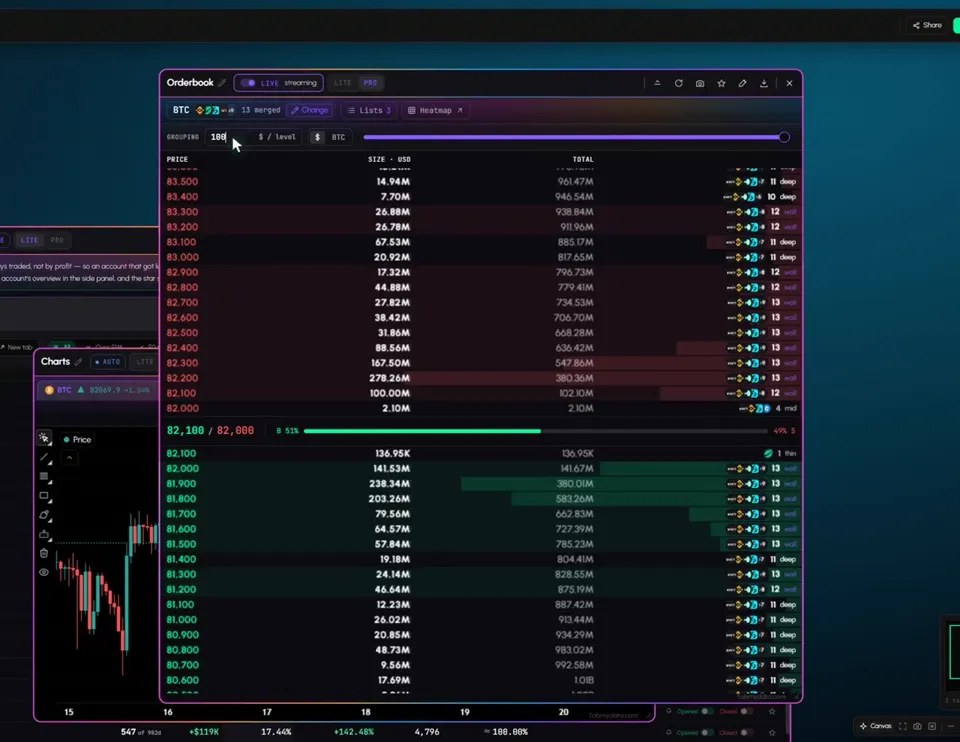Click the Canvas button

(x=875, y=726)
